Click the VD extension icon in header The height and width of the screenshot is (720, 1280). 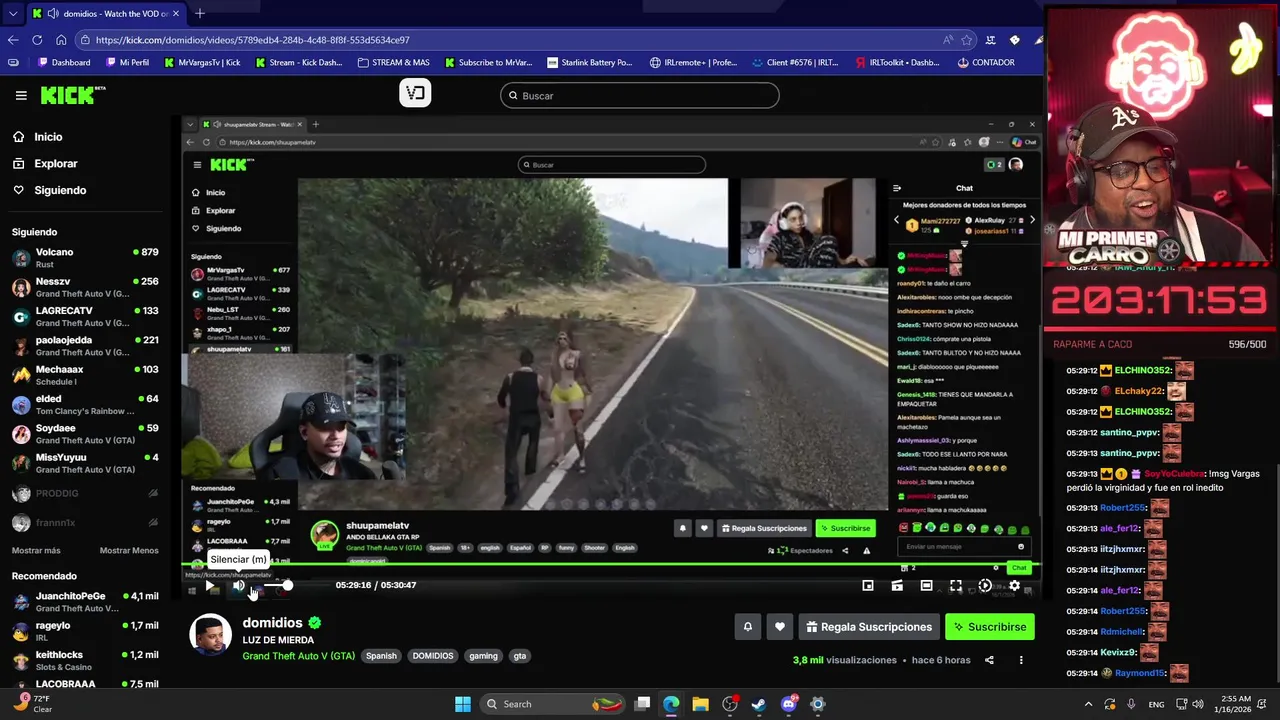pyautogui.click(x=415, y=94)
